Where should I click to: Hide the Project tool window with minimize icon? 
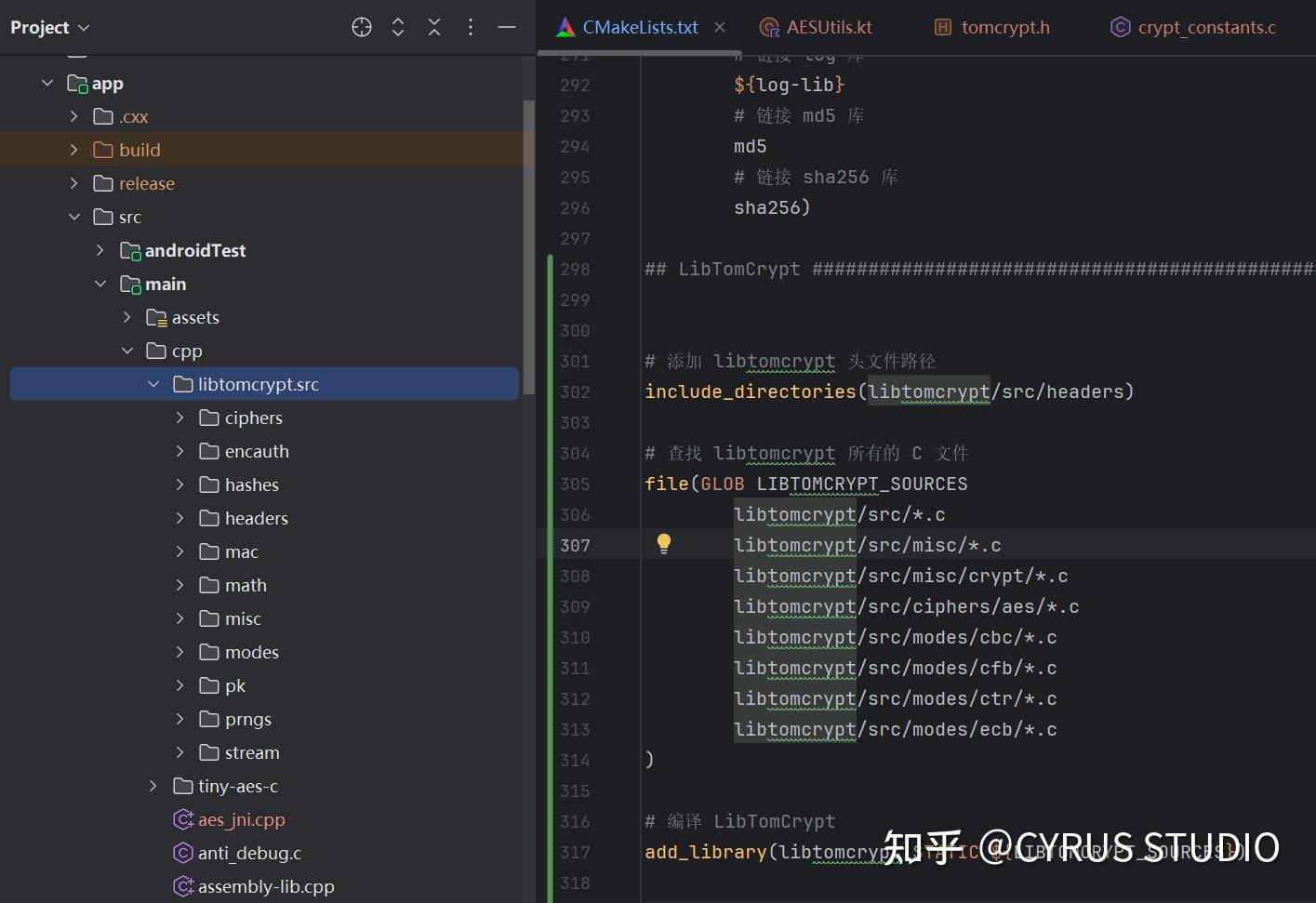pos(506,27)
